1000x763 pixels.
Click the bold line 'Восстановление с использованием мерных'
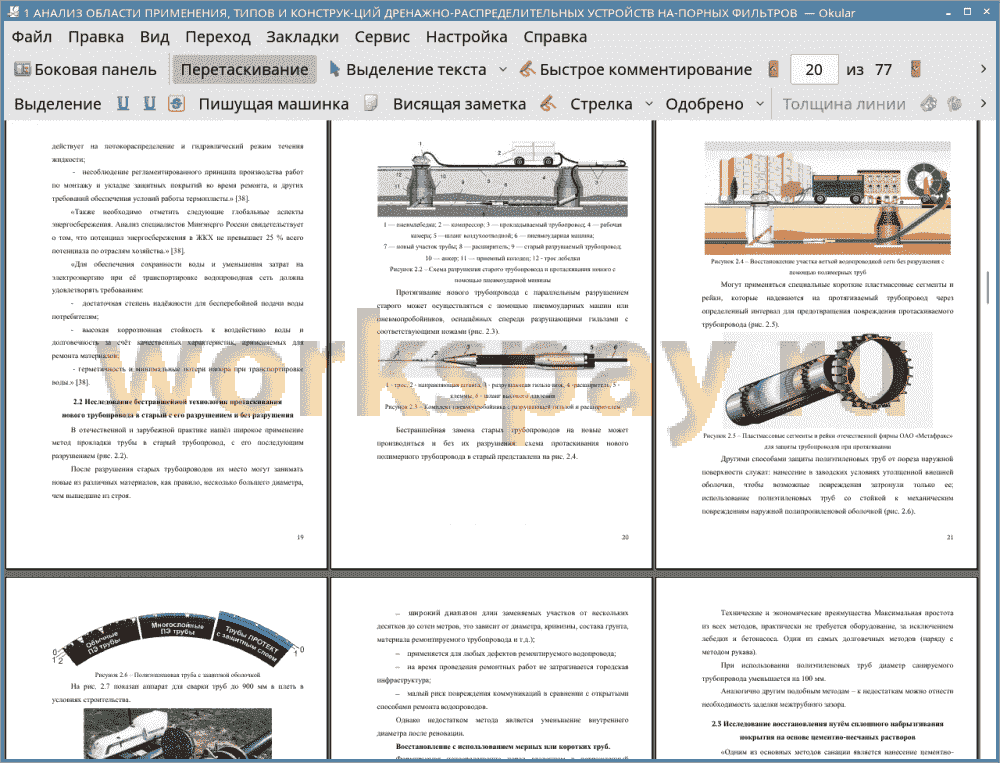coord(503,746)
